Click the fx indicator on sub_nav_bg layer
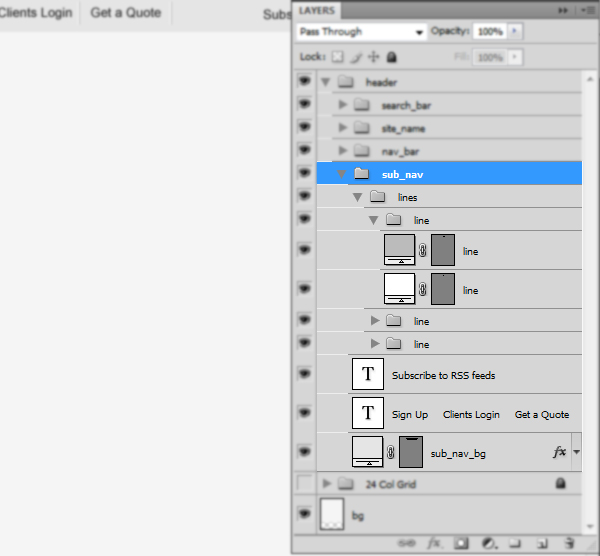600x556 pixels. 559,452
